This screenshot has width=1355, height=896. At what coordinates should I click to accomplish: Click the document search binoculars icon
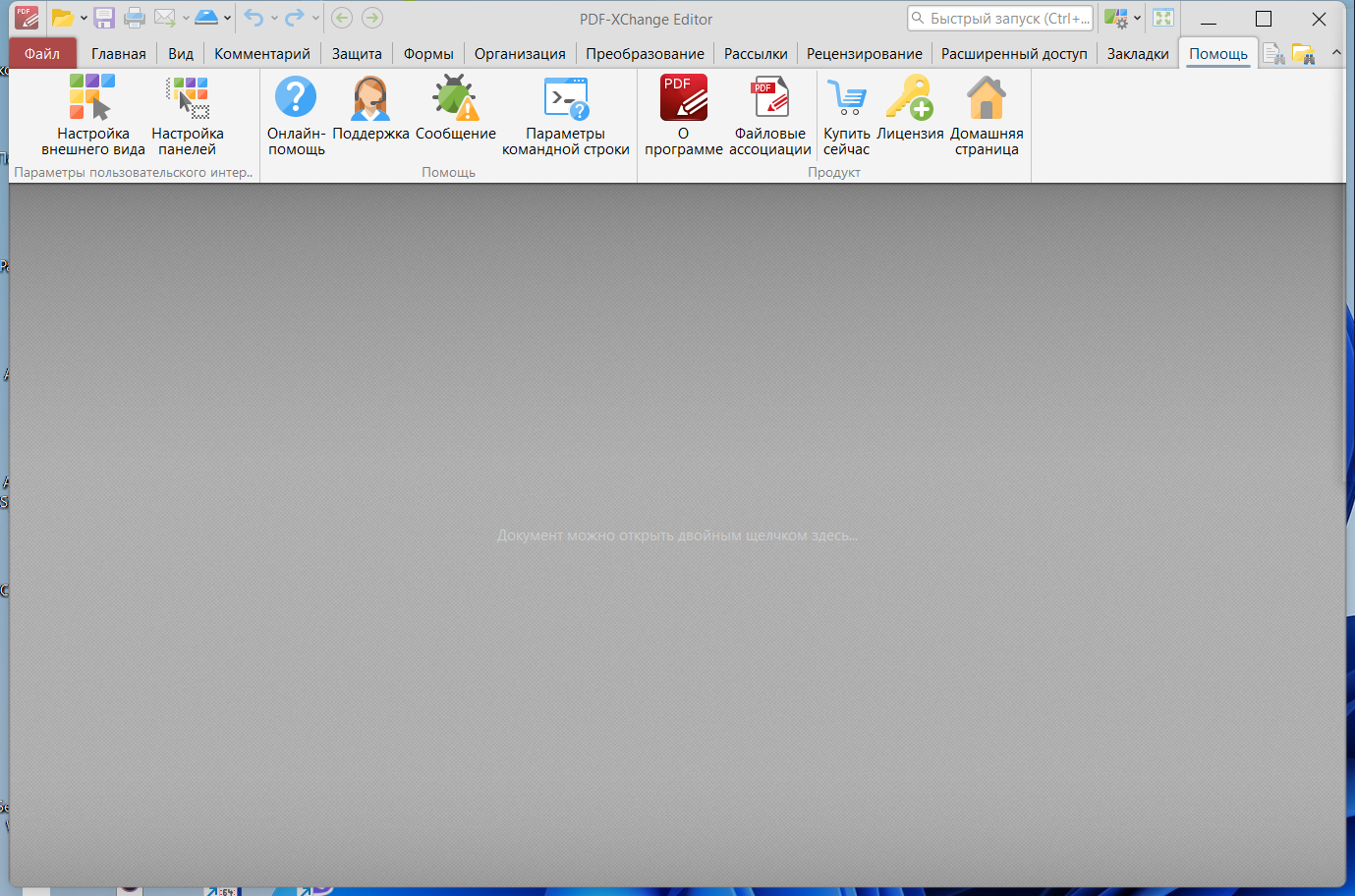tap(1273, 54)
